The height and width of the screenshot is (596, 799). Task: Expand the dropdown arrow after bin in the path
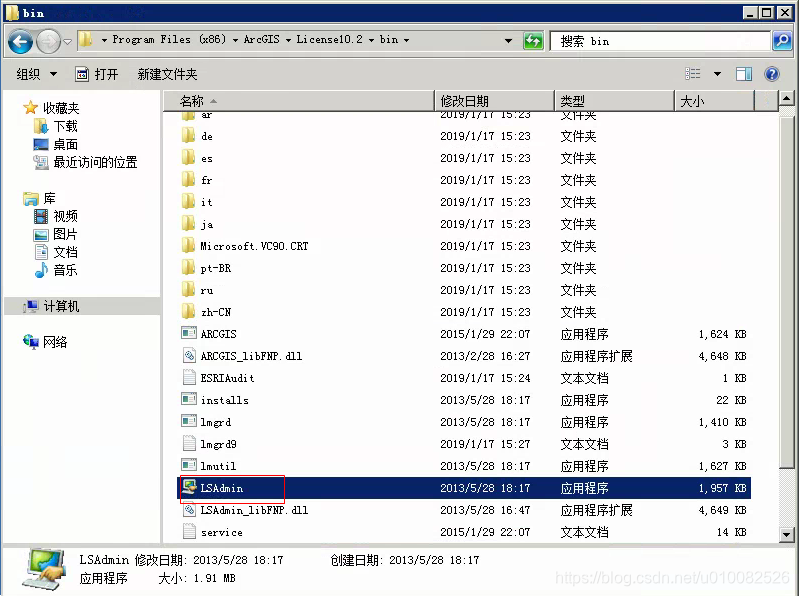click(x=406, y=40)
